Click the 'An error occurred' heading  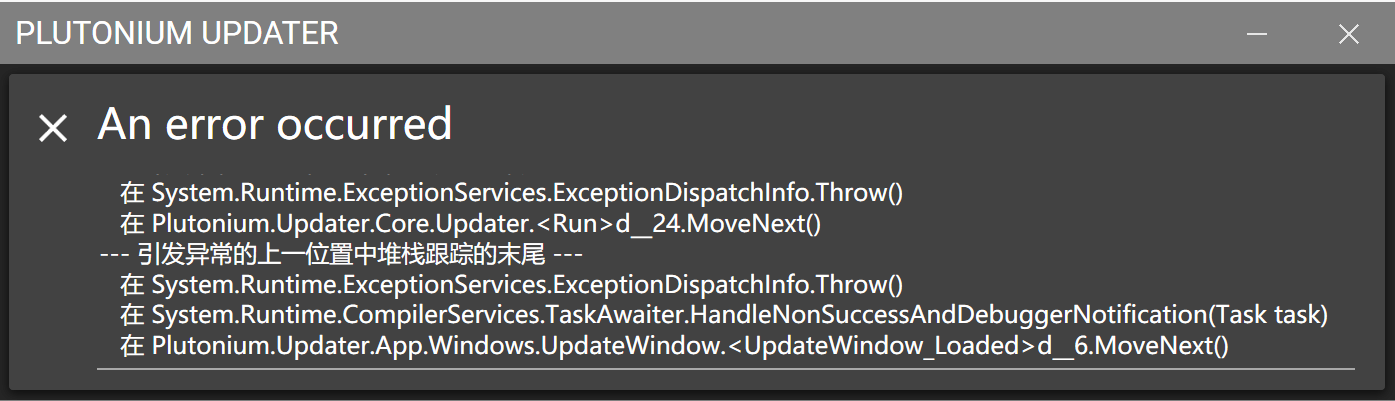275,124
